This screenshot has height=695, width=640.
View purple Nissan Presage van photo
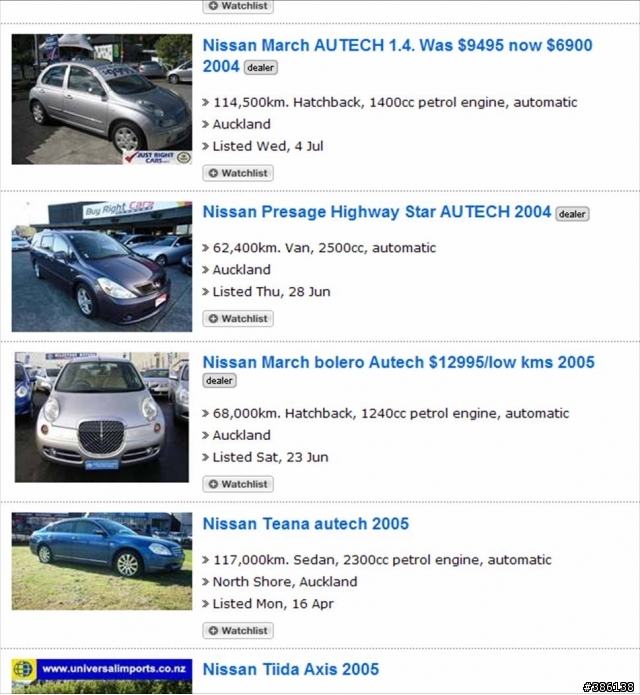click(102, 266)
